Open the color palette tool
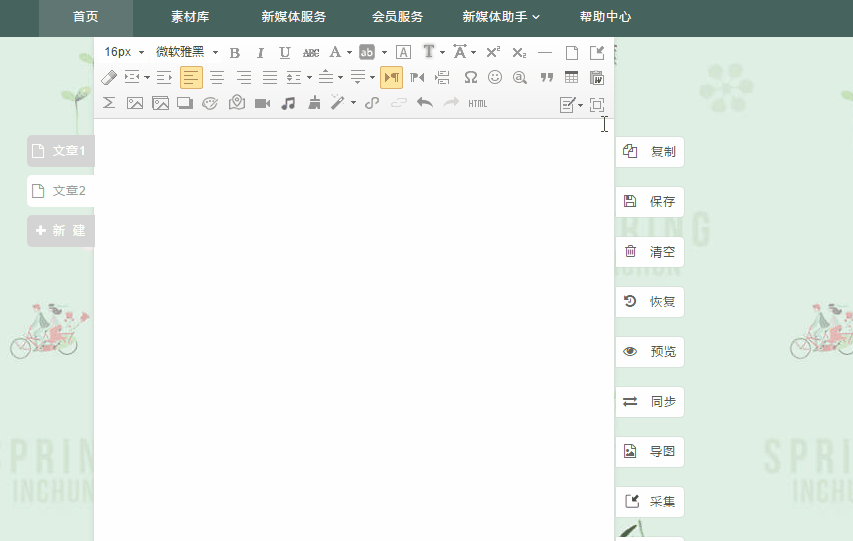Image resolution: width=853 pixels, height=541 pixels. (x=210, y=103)
